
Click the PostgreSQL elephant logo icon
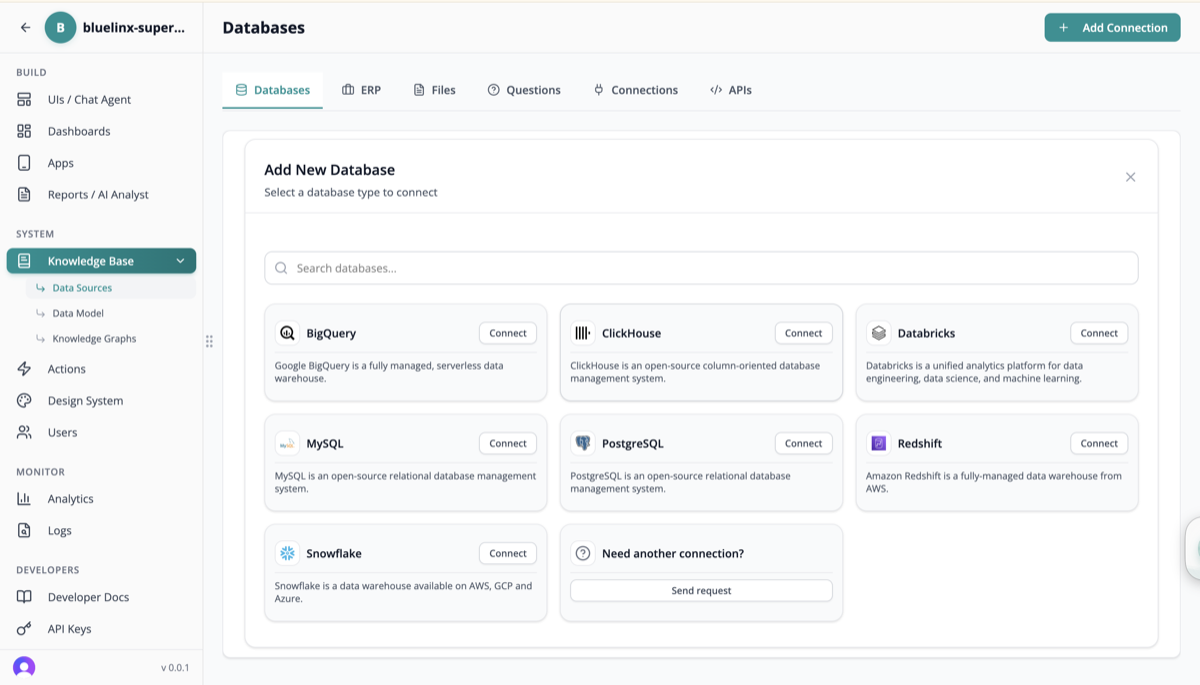coord(583,443)
